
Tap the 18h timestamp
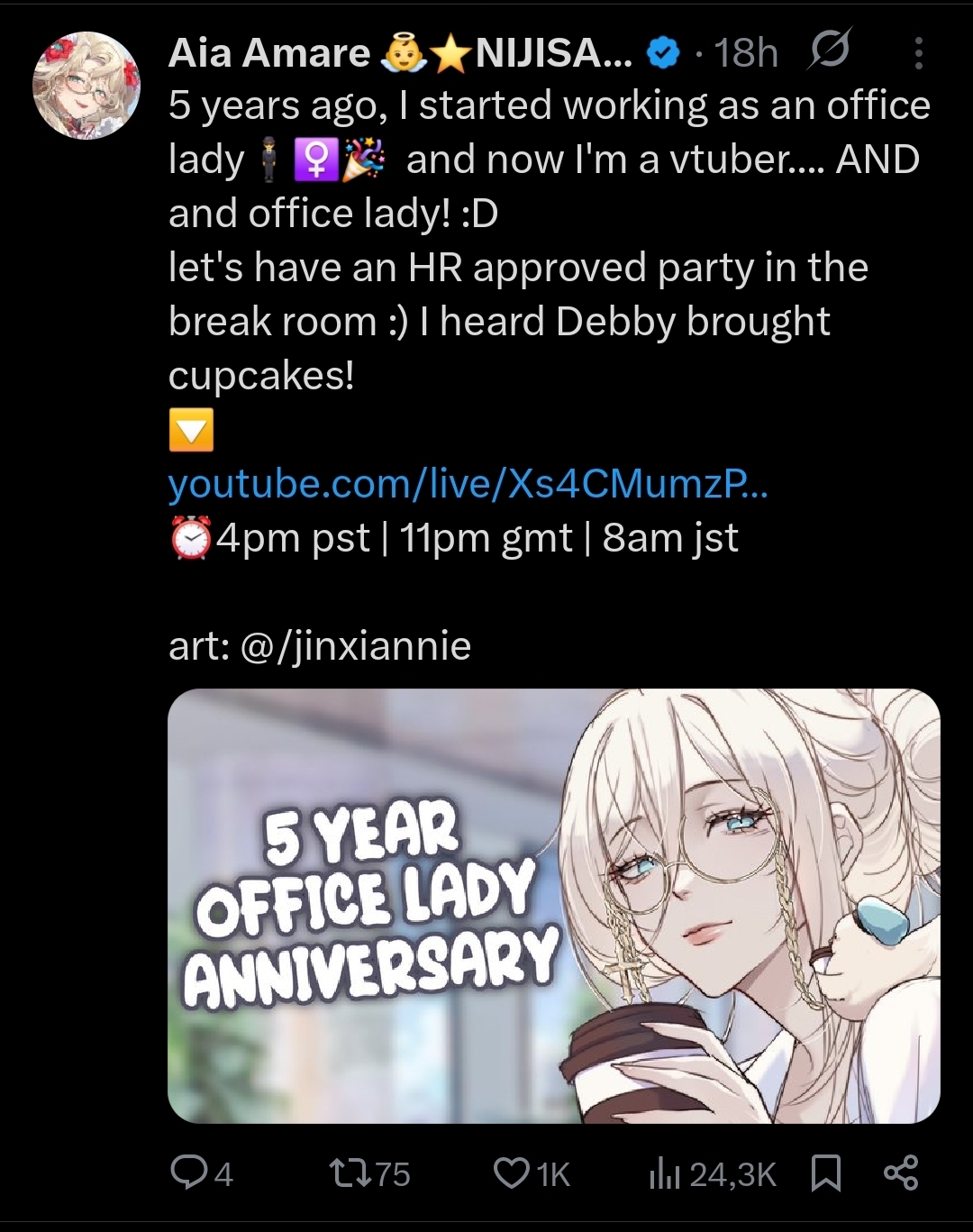point(746,53)
